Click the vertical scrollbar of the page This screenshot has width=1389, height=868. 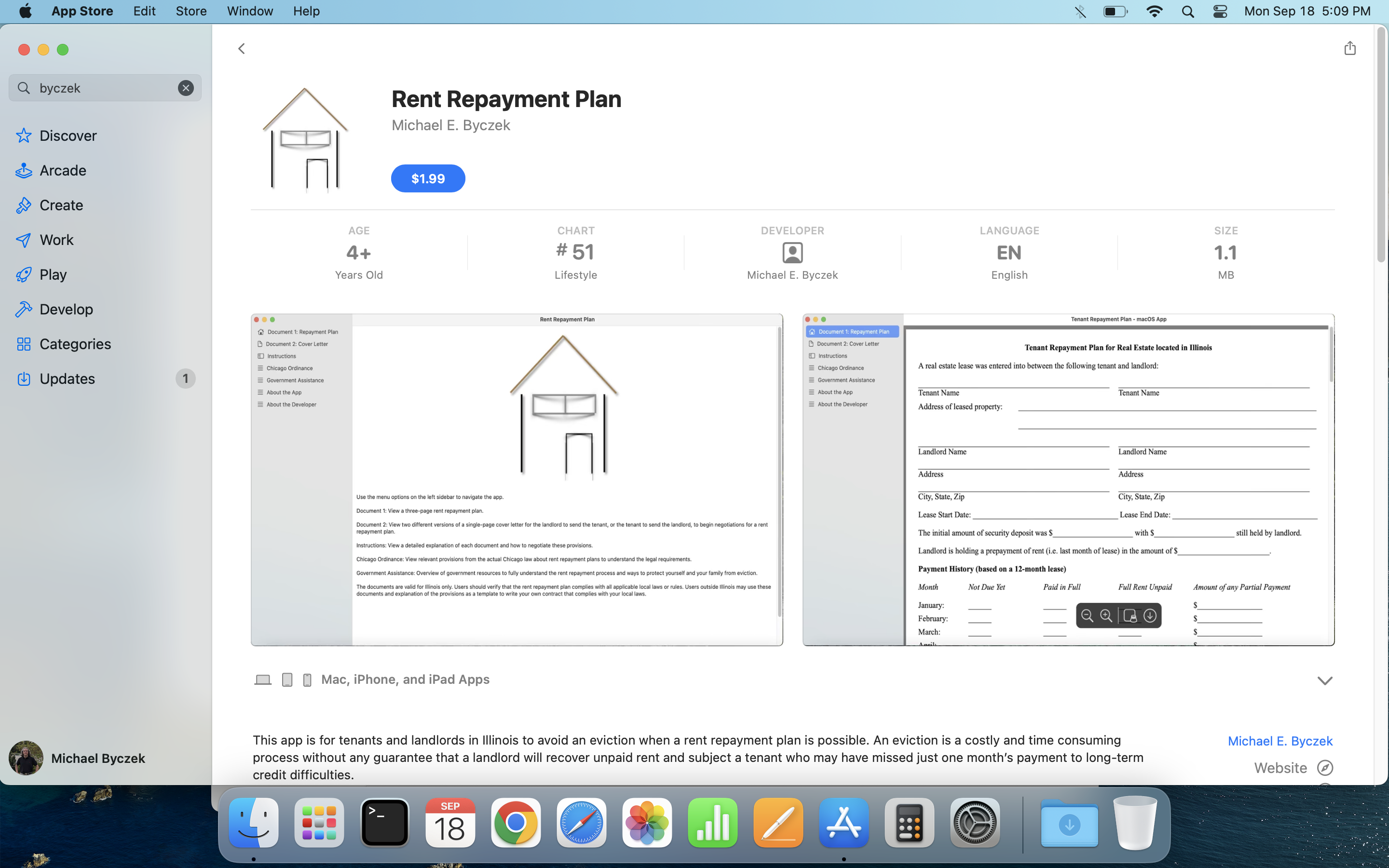(x=1381, y=145)
